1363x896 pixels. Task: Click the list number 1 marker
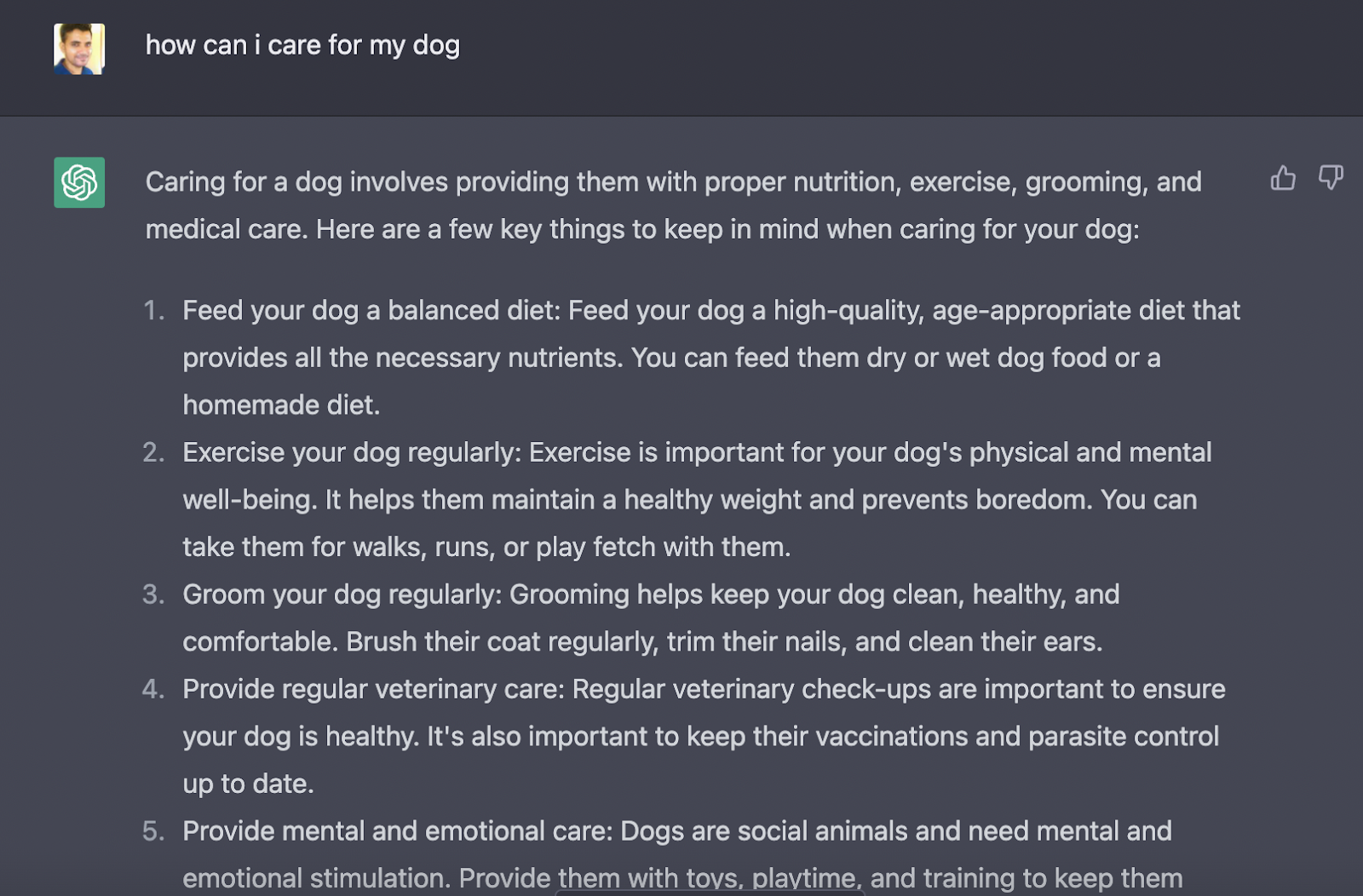(153, 311)
